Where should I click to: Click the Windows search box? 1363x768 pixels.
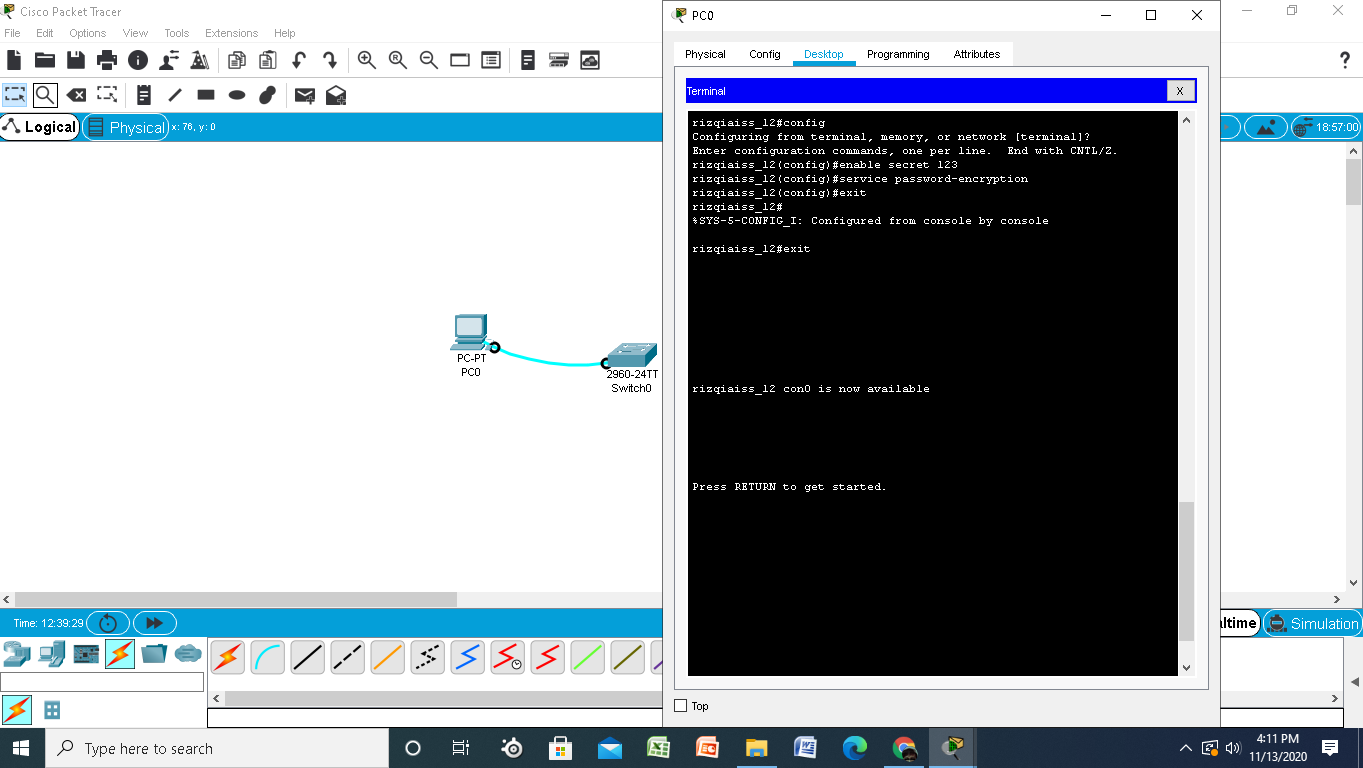click(x=215, y=748)
